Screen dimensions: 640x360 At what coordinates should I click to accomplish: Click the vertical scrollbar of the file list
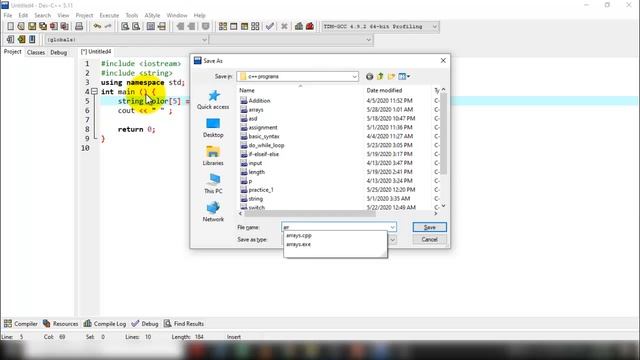pos(443,133)
